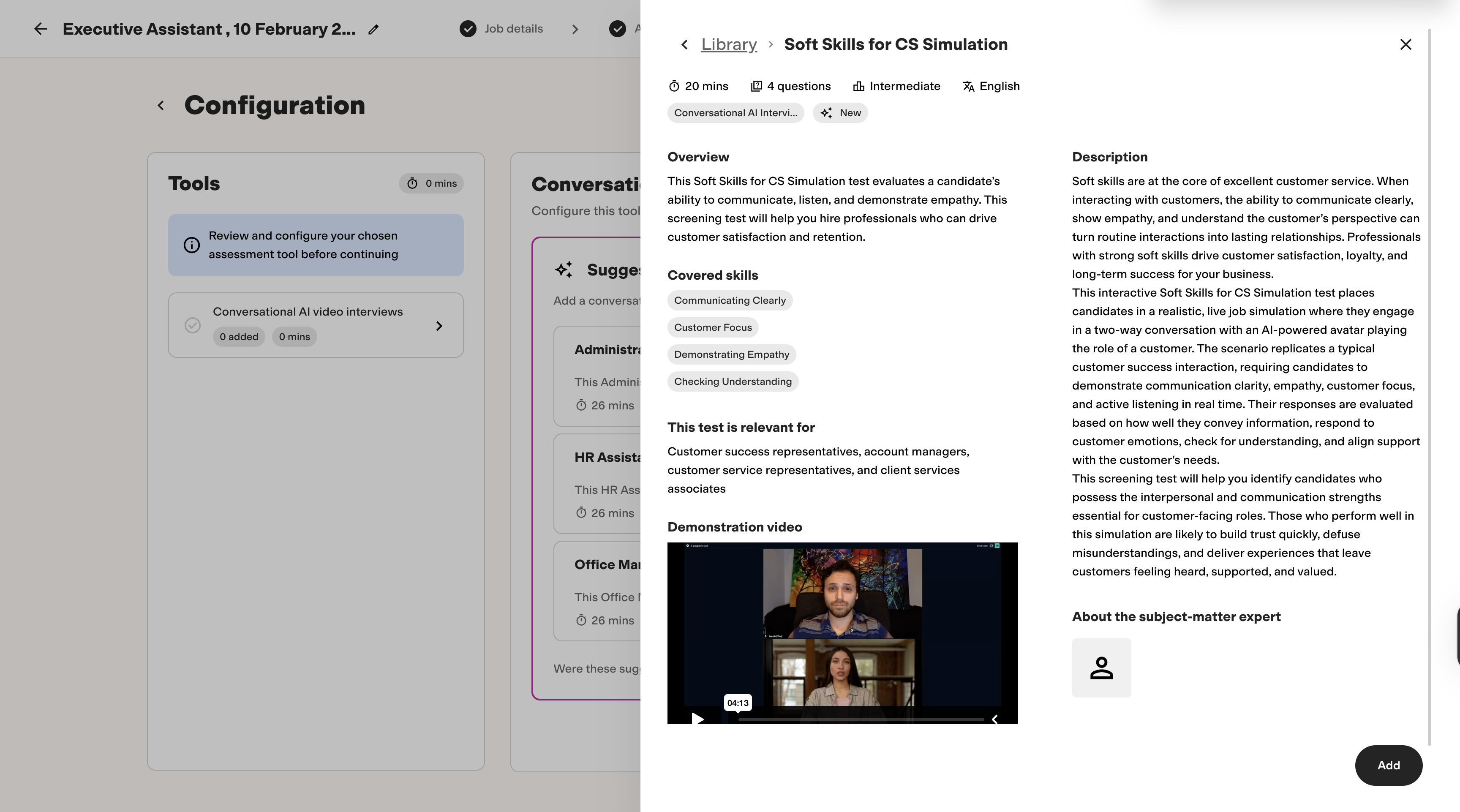Image resolution: width=1460 pixels, height=812 pixels.
Task: Seek along the demonstration video progress bar
Action: pyautogui.click(x=861, y=719)
